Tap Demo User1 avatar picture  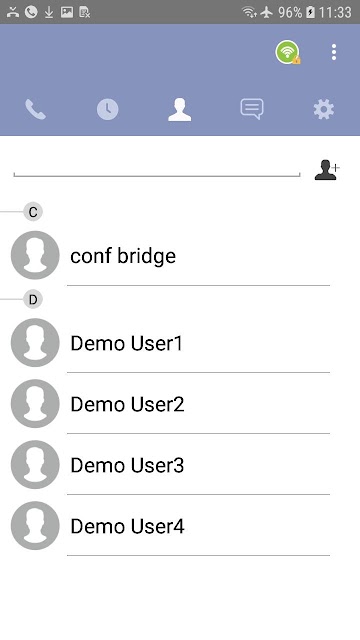(x=35, y=342)
